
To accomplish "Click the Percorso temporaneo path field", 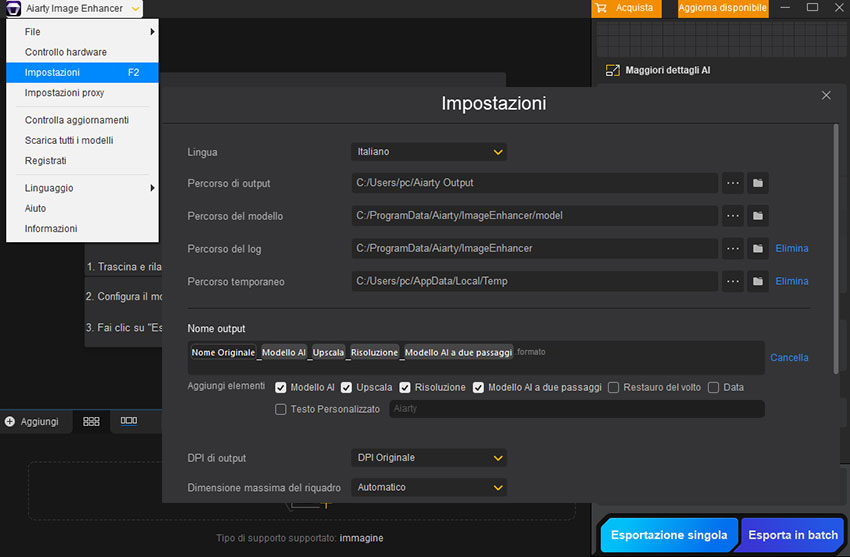I will 535,281.
